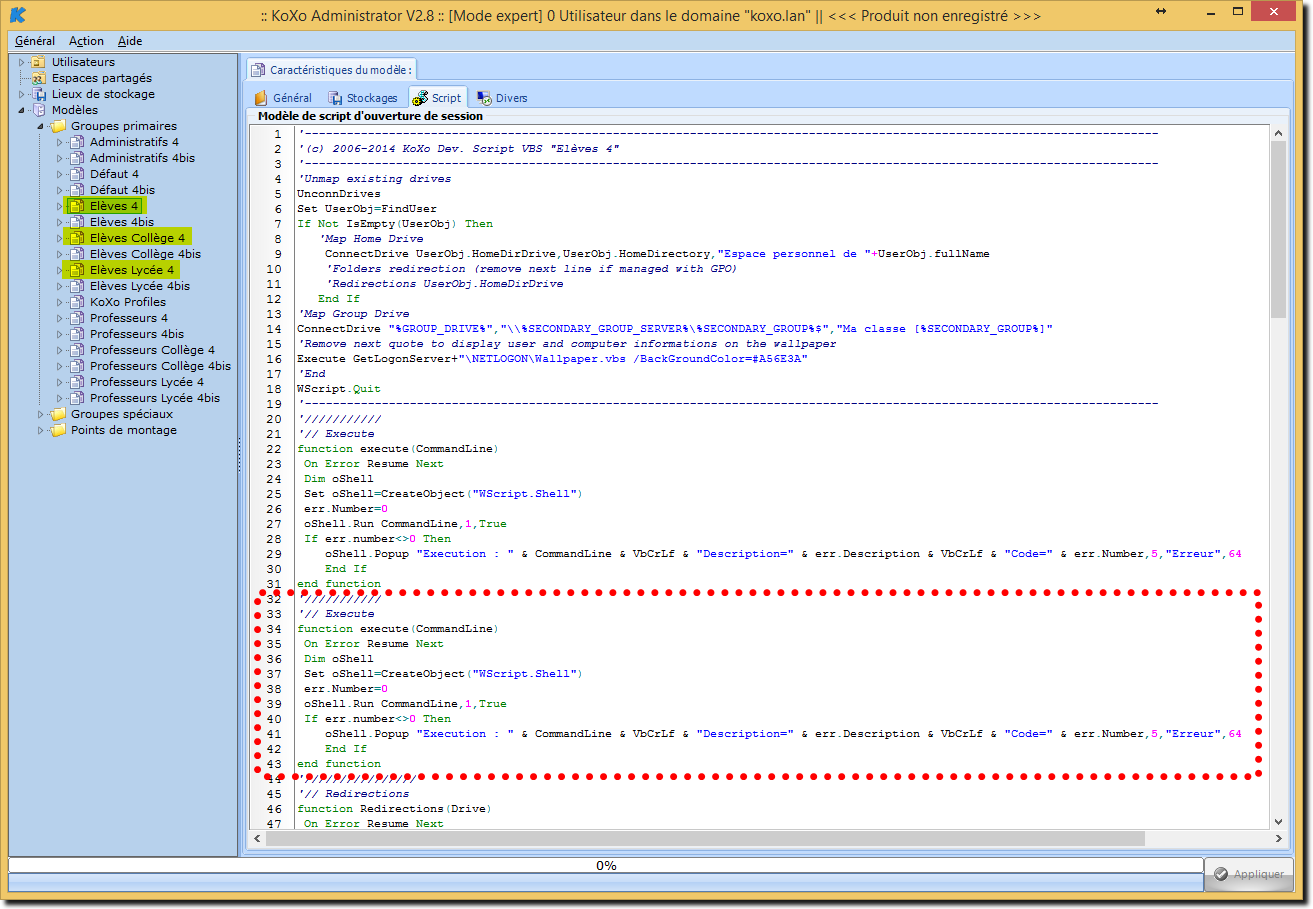Click the scroll-down arrow of the script editor
The image size is (1313, 909).
[1278, 822]
